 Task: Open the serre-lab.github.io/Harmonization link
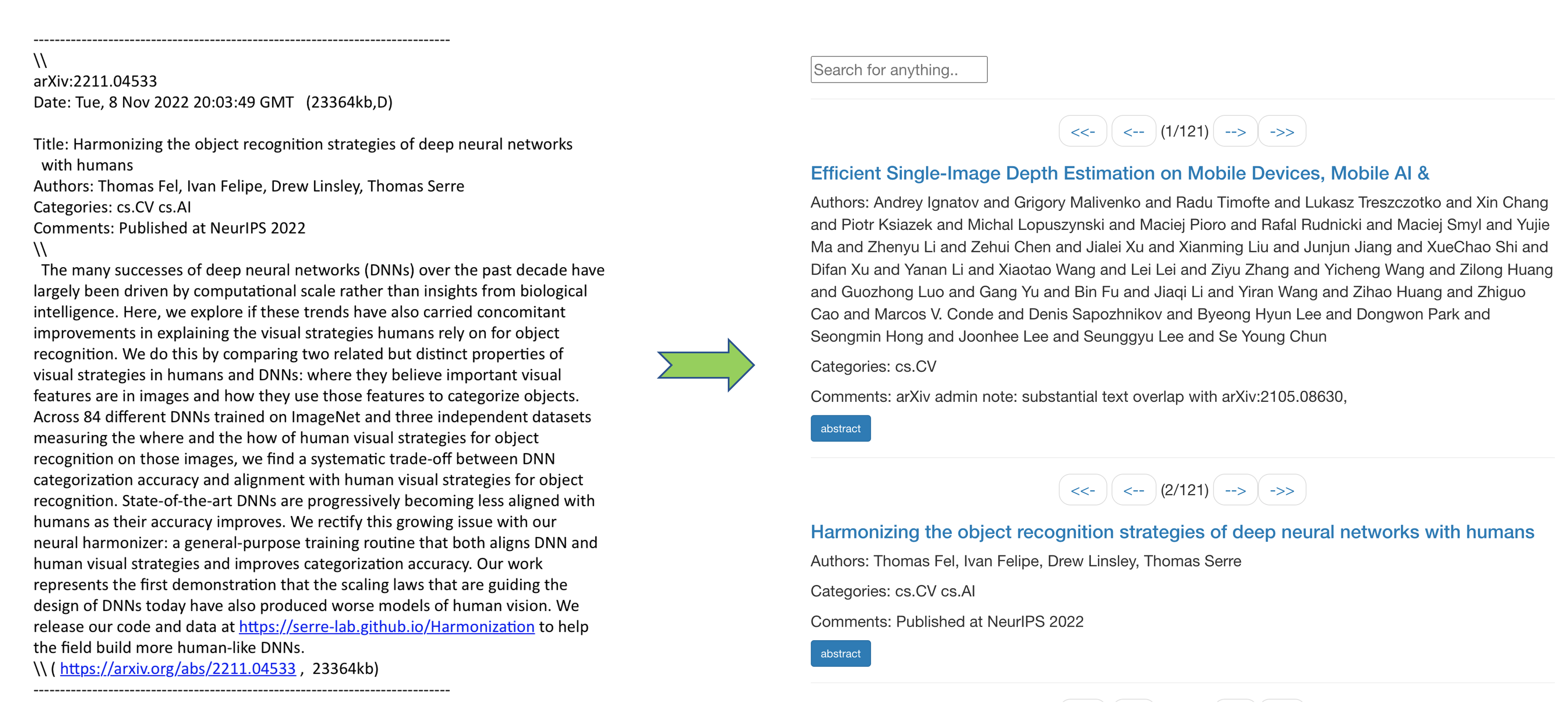pos(387,627)
